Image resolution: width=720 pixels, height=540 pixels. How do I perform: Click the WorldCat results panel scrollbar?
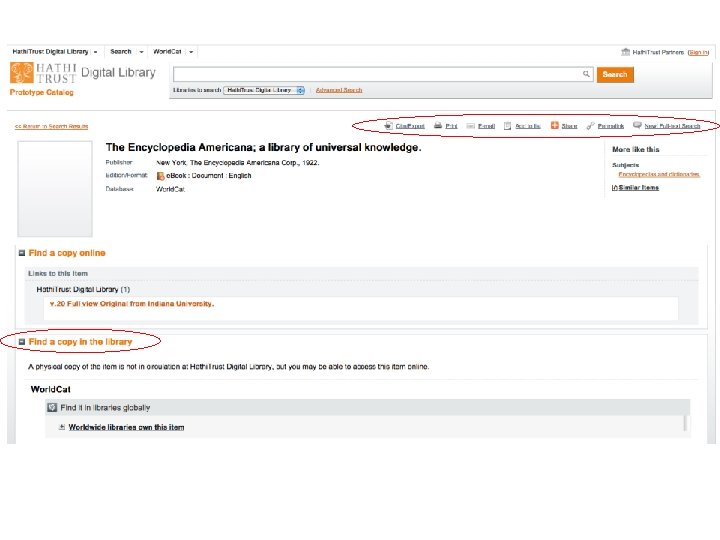pos(685,423)
